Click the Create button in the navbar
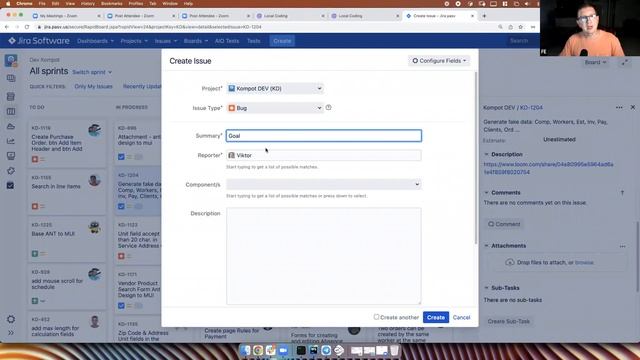This screenshot has height=360, width=640. (x=282, y=41)
